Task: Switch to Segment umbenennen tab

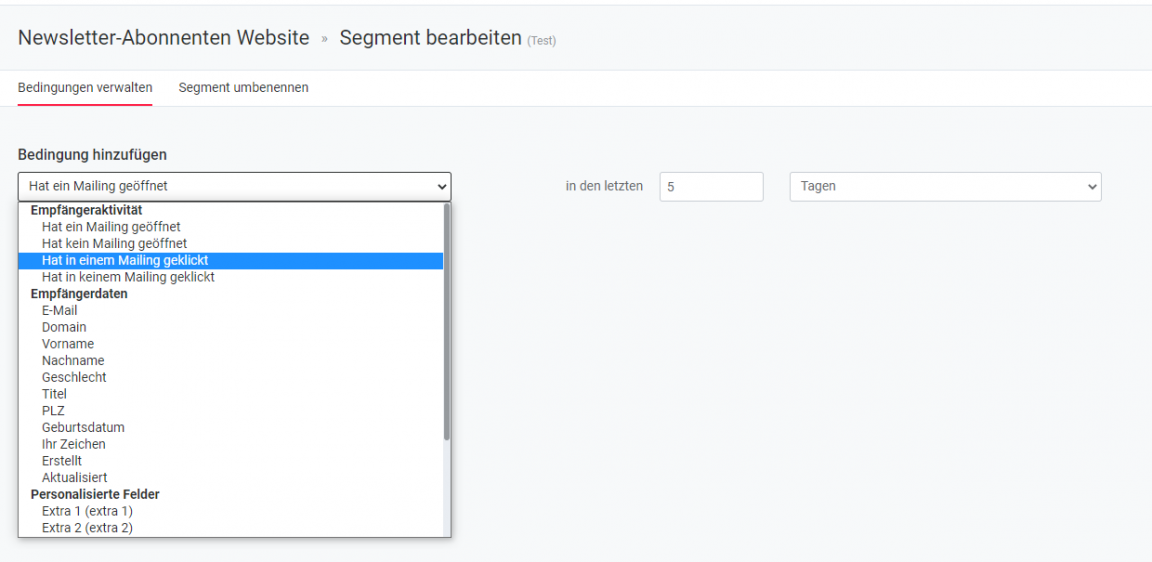Action: point(243,88)
